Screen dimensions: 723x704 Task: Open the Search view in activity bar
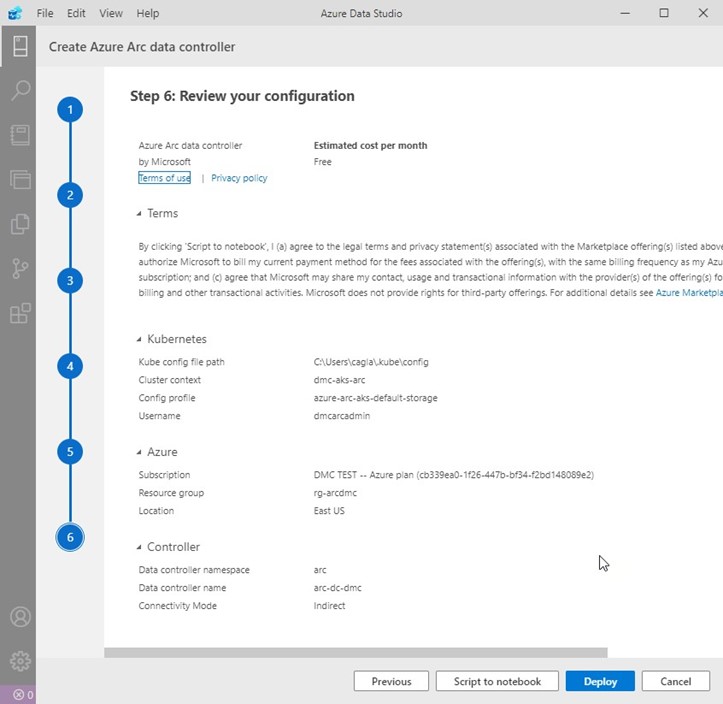click(20, 90)
